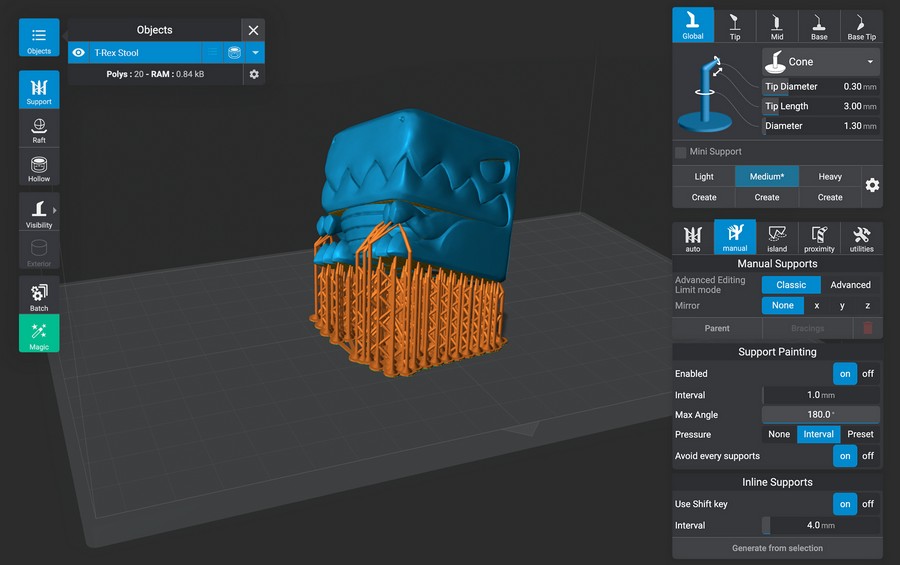Click the red delete trash icon
The height and width of the screenshot is (565, 900).
[x=868, y=328]
